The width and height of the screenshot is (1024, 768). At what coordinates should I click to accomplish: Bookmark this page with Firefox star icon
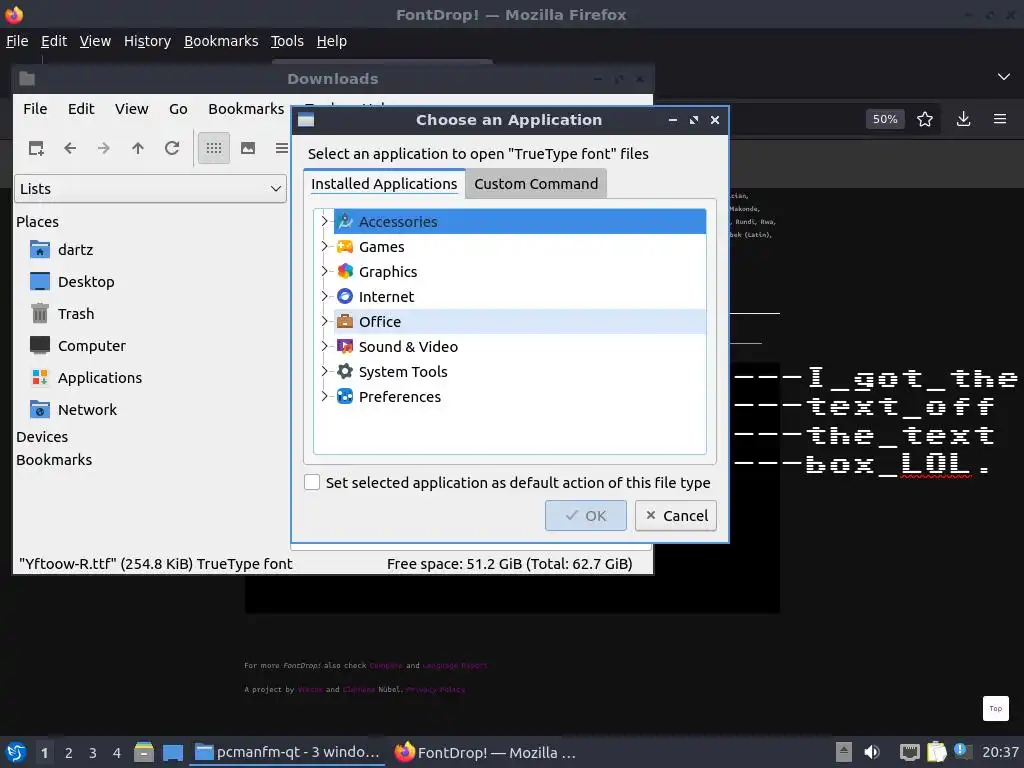pyautogui.click(x=925, y=119)
